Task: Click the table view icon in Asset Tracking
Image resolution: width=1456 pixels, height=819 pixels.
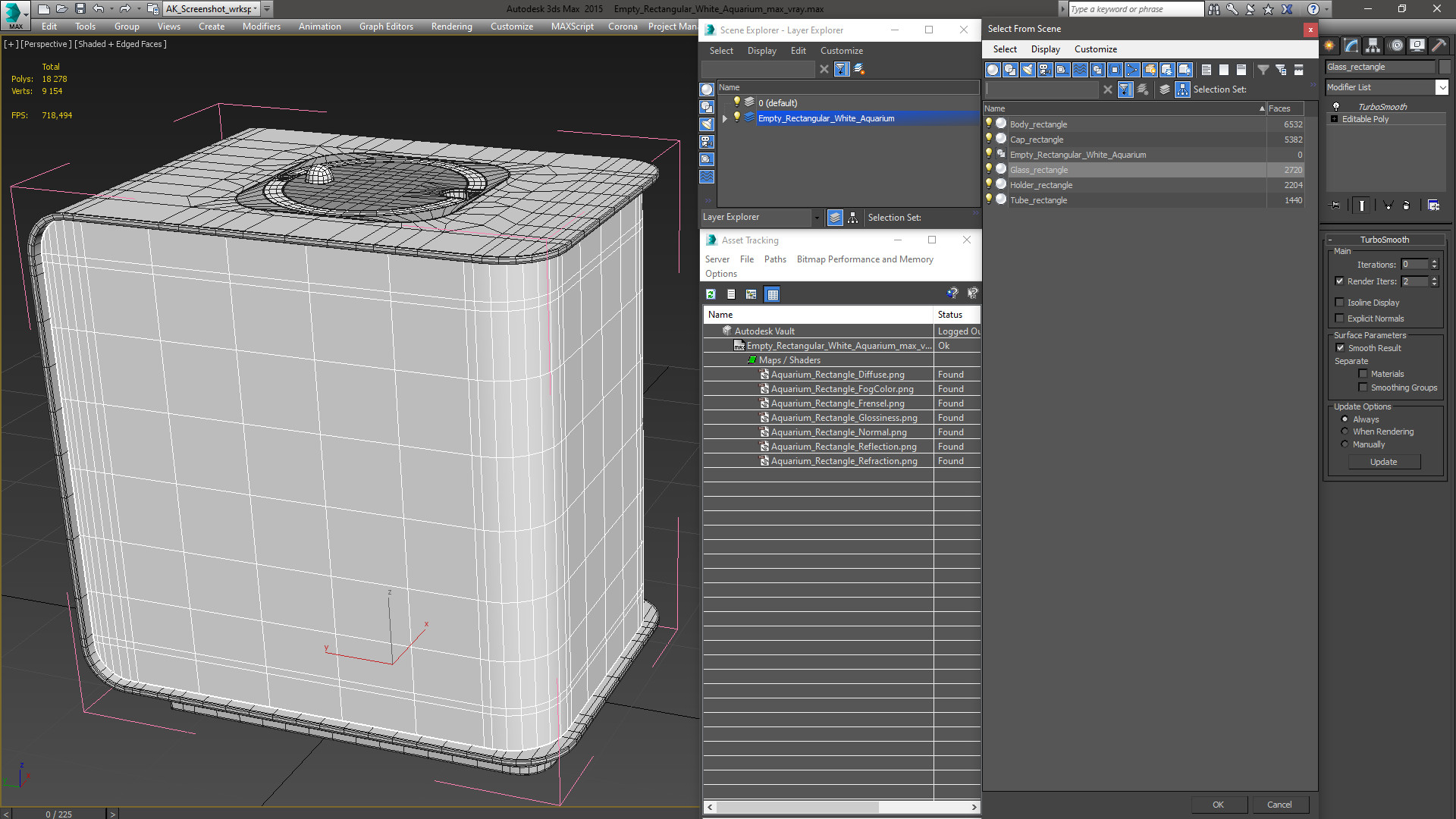Action: 772,294
